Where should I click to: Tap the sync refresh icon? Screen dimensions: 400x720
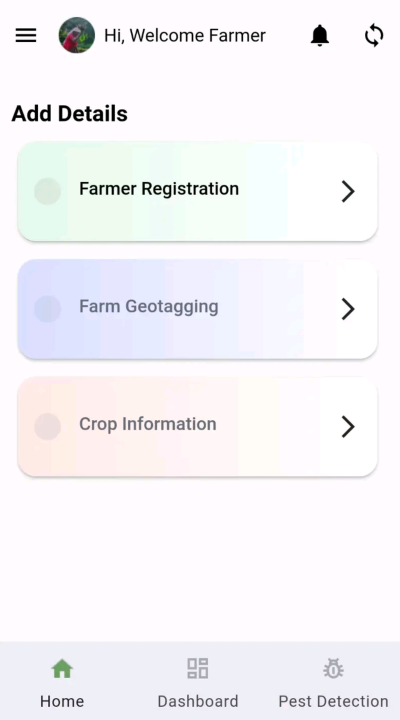[x=374, y=35]
